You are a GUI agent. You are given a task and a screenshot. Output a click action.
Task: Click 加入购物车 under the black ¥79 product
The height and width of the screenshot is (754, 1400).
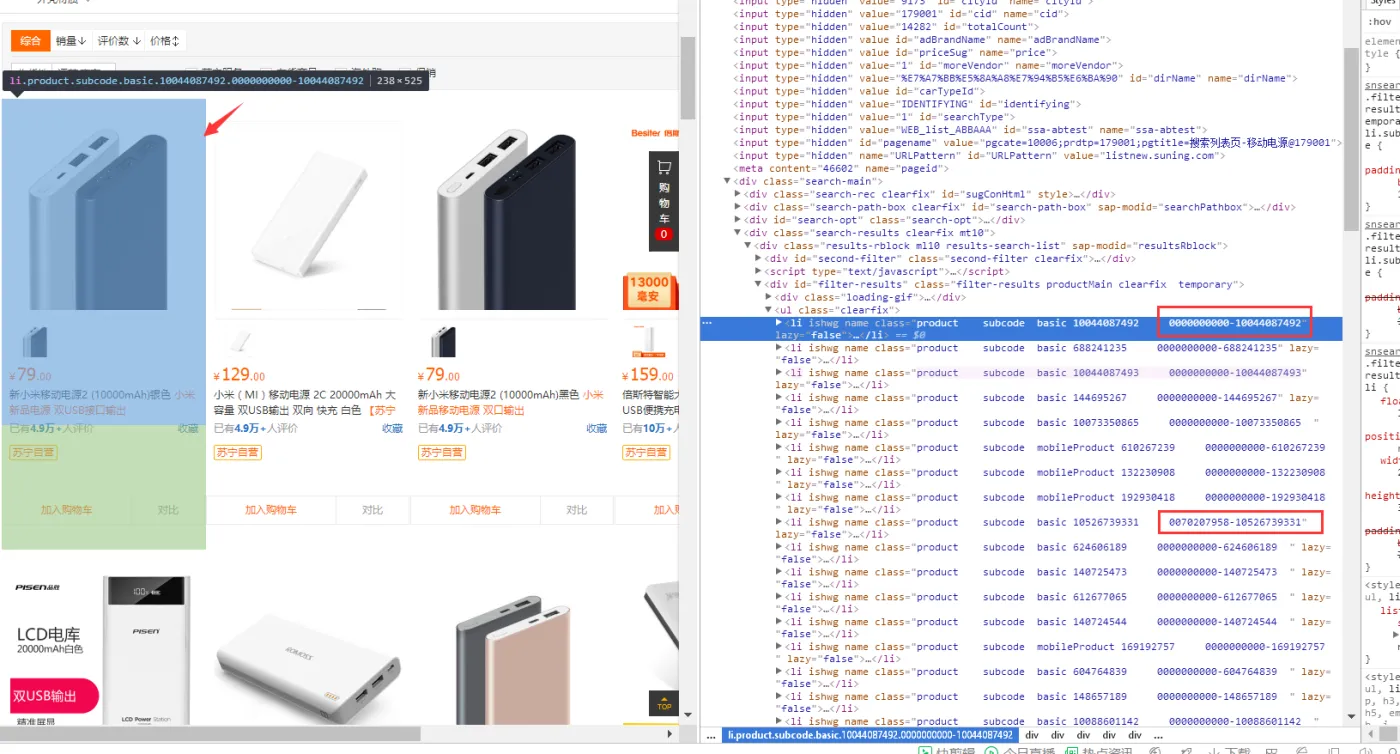(x=474, y=510)
